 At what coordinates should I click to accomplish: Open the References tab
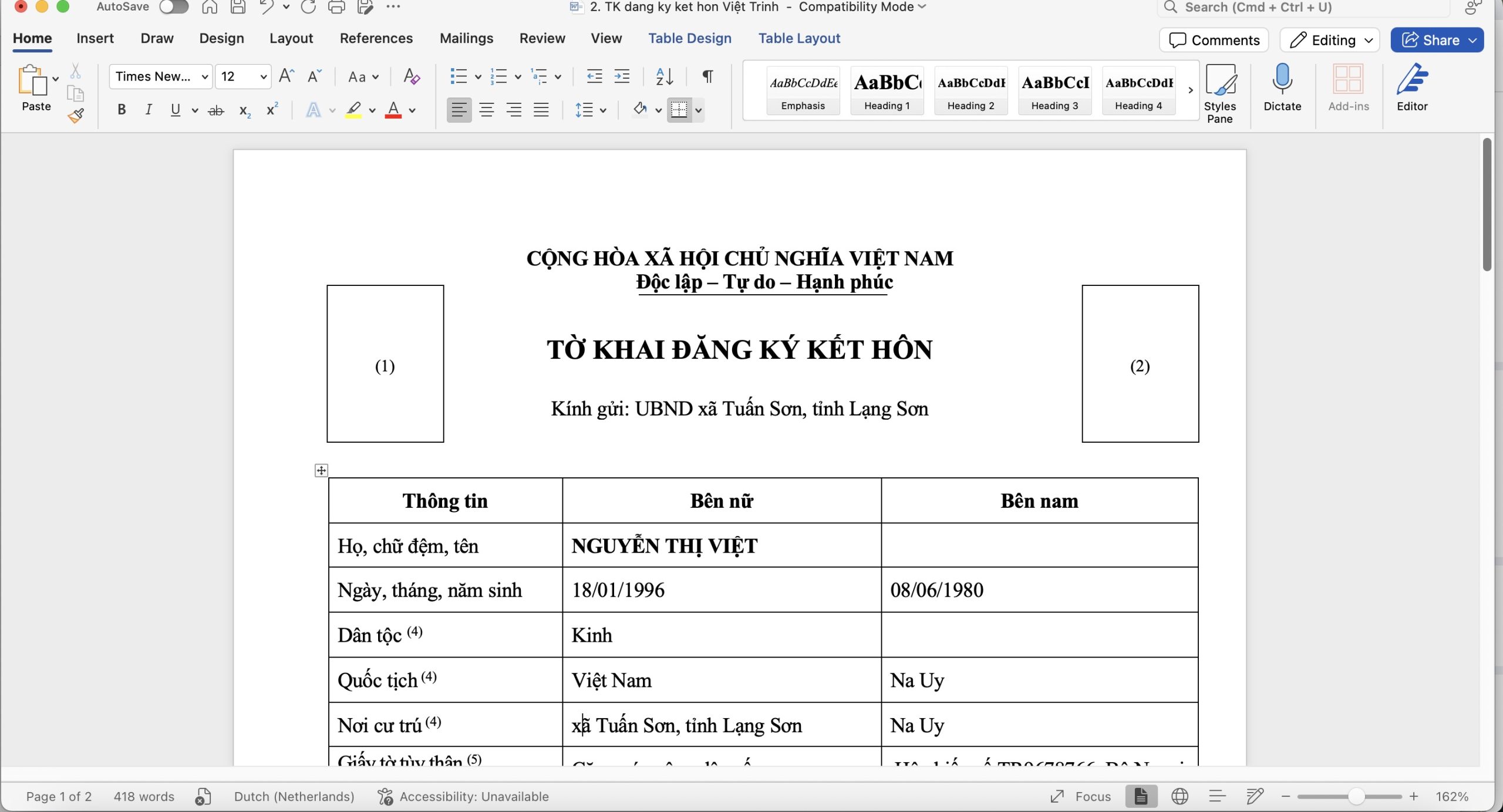click(x=376, y=39)
